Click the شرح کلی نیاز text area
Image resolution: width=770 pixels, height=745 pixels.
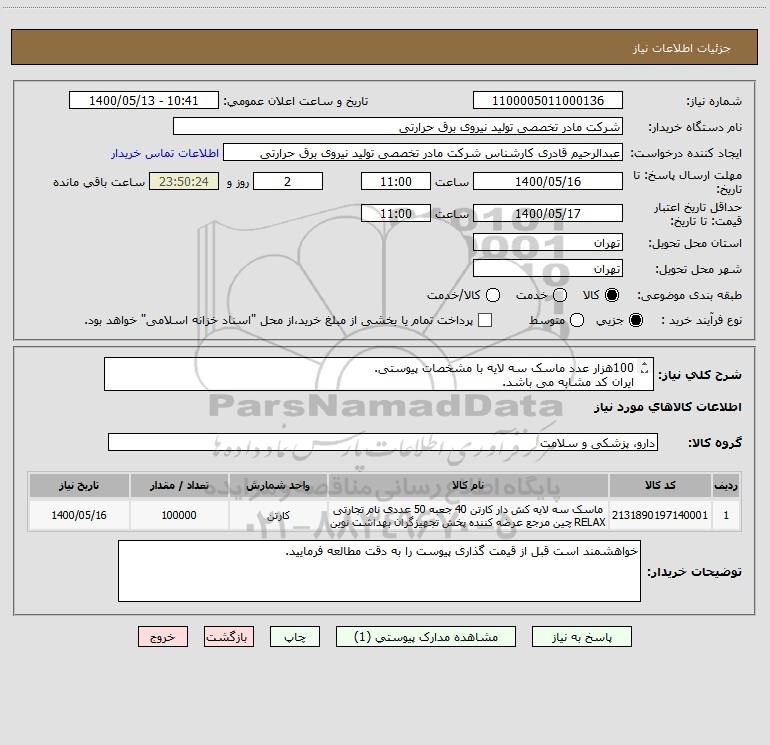pos(379,374)
